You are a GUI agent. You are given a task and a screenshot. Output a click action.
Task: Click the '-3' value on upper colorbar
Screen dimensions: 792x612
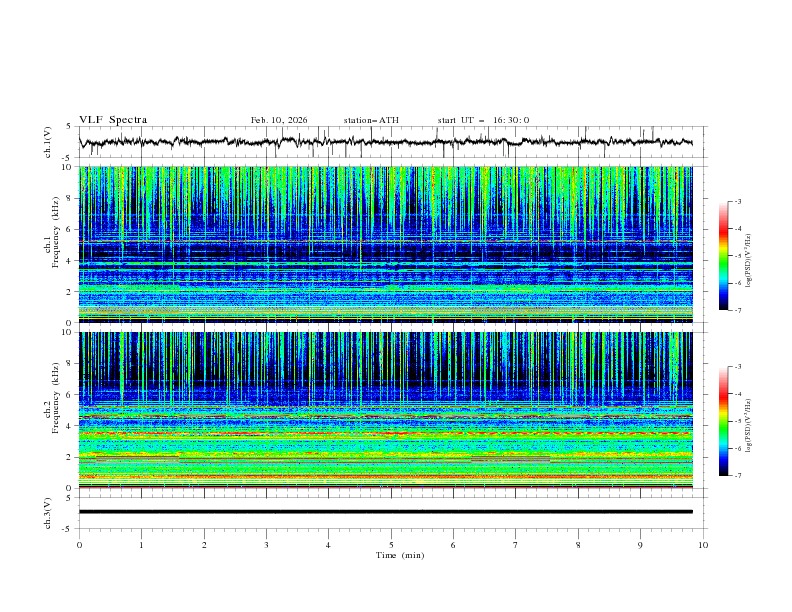point(738,201)
